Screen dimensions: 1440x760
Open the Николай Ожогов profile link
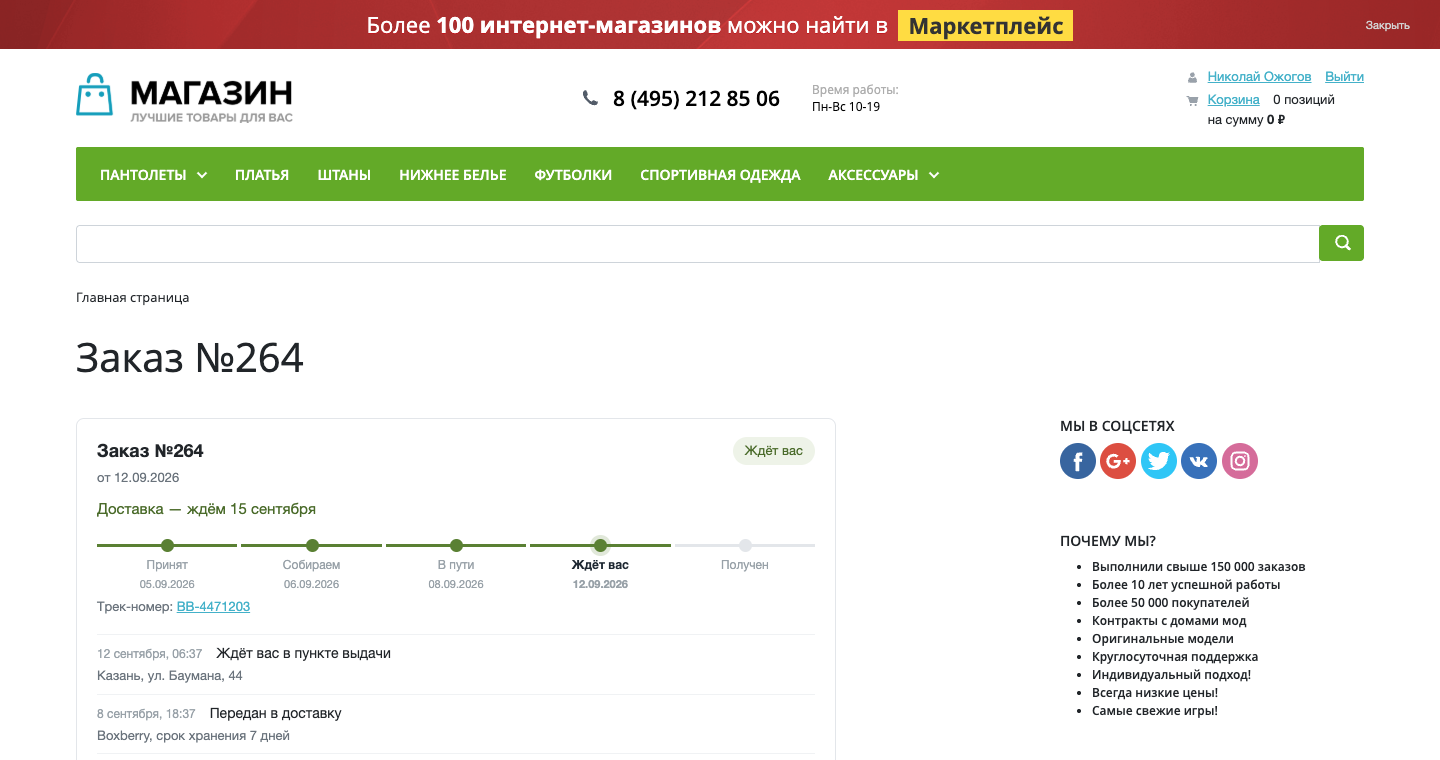[1259, 77]
